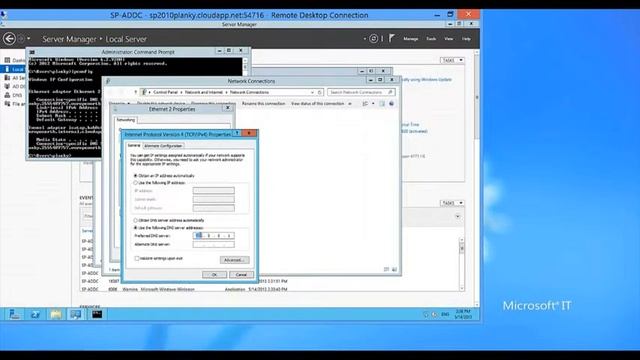Image resolution: width=640 pixels, height=360 pixels.
Task: Click the ENG language indicator in tray
Action: coord(445,314)
